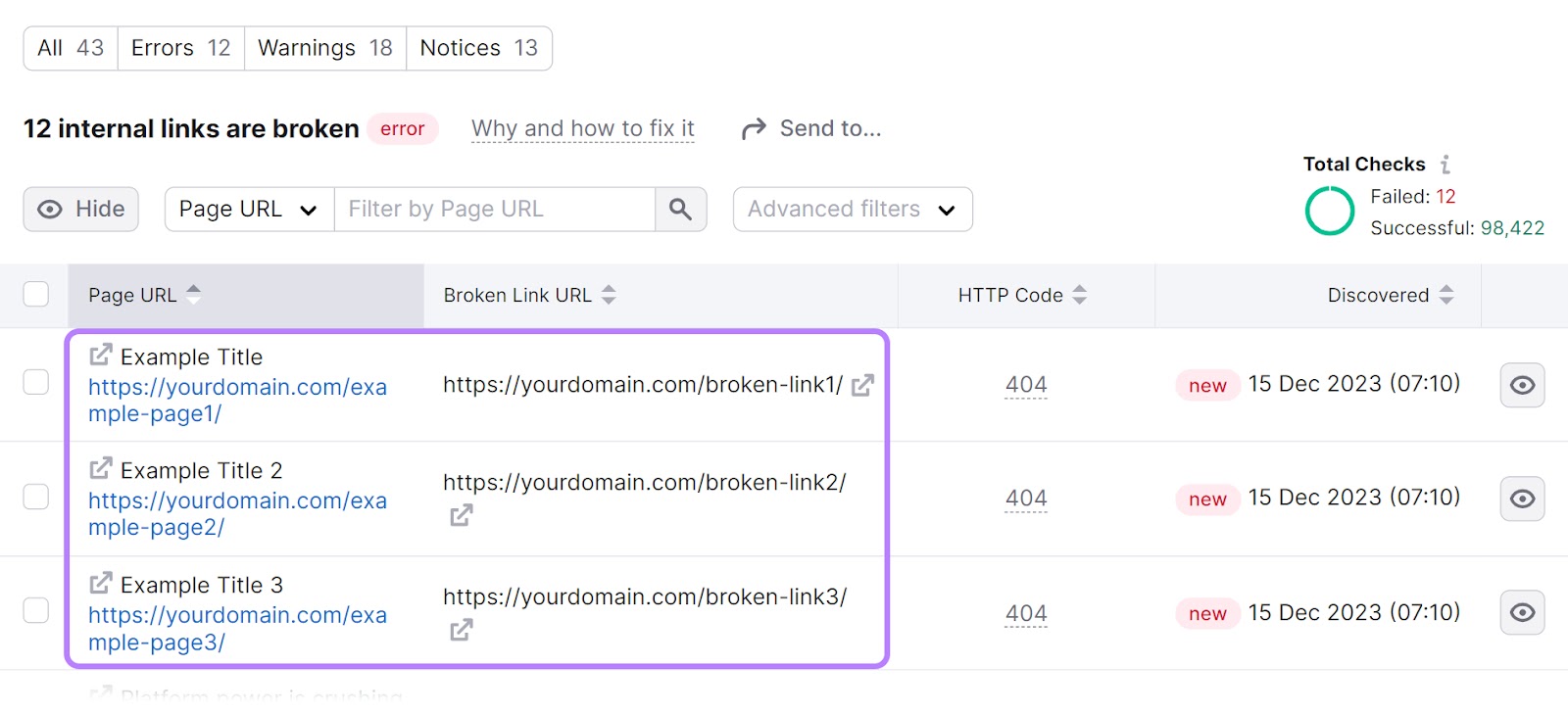Viewport: 1568px width, 714px height.
Task: Switch to the Errors tab
Action: coord(180,47)
